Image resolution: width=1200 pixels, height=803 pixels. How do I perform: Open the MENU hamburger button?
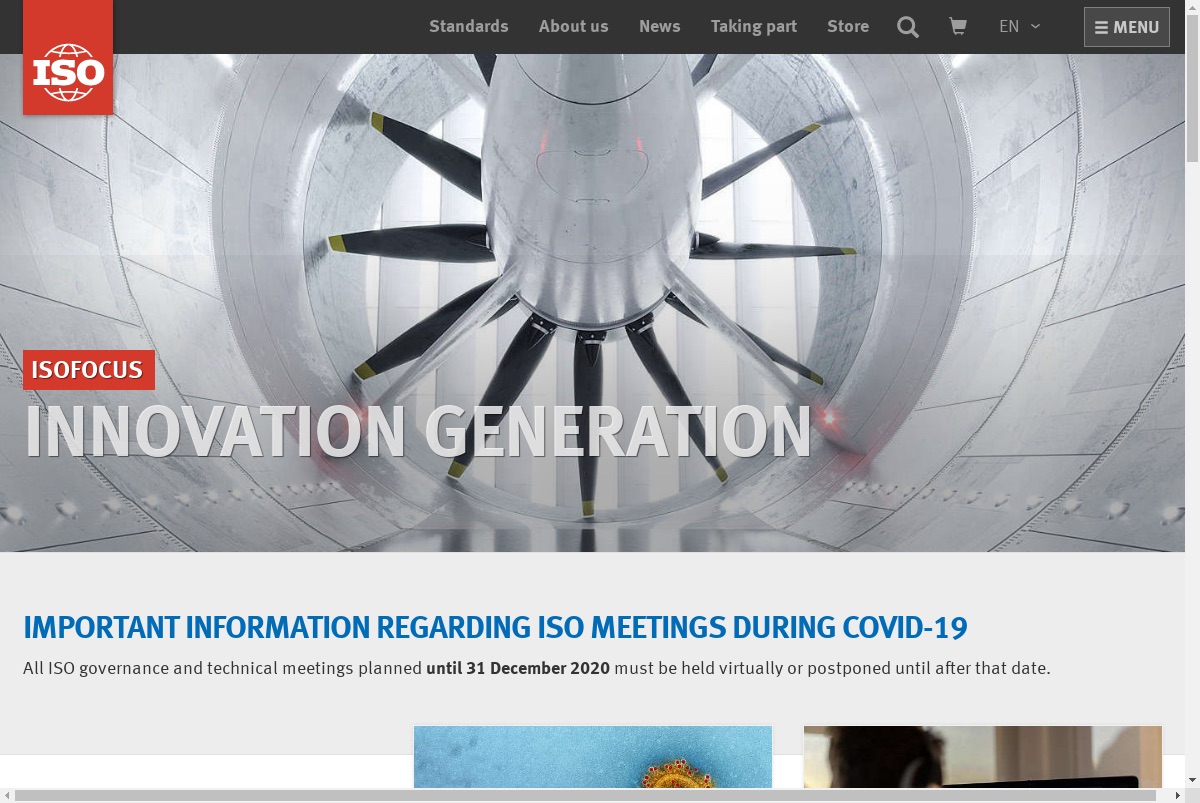pos(1127,27)
